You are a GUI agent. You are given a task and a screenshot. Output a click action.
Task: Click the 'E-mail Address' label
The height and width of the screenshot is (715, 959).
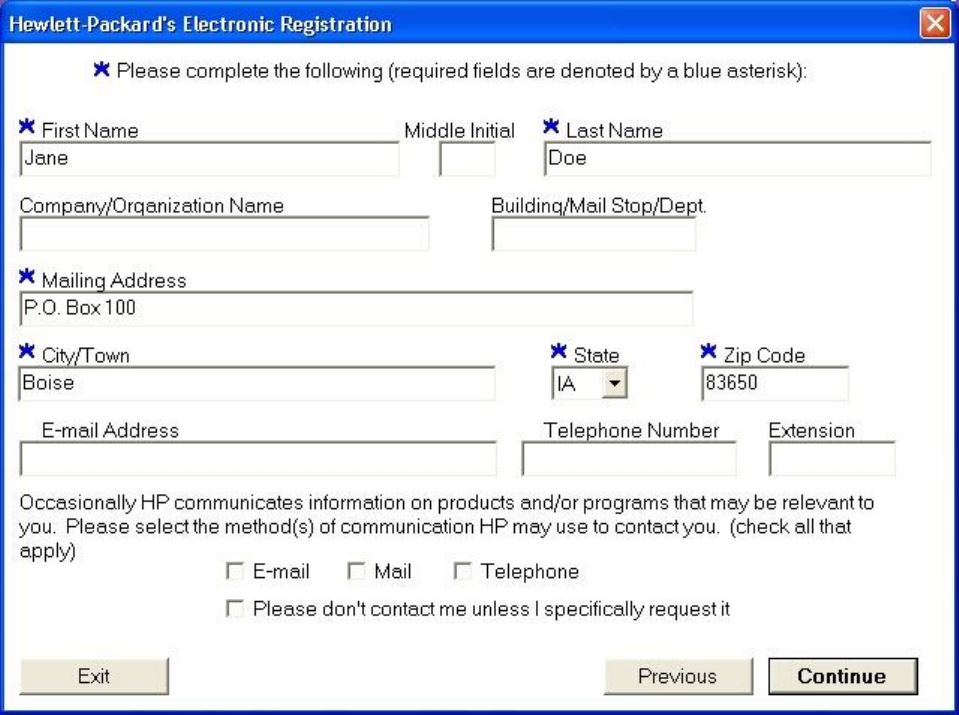pyautogui.click(x=110, y=431)
